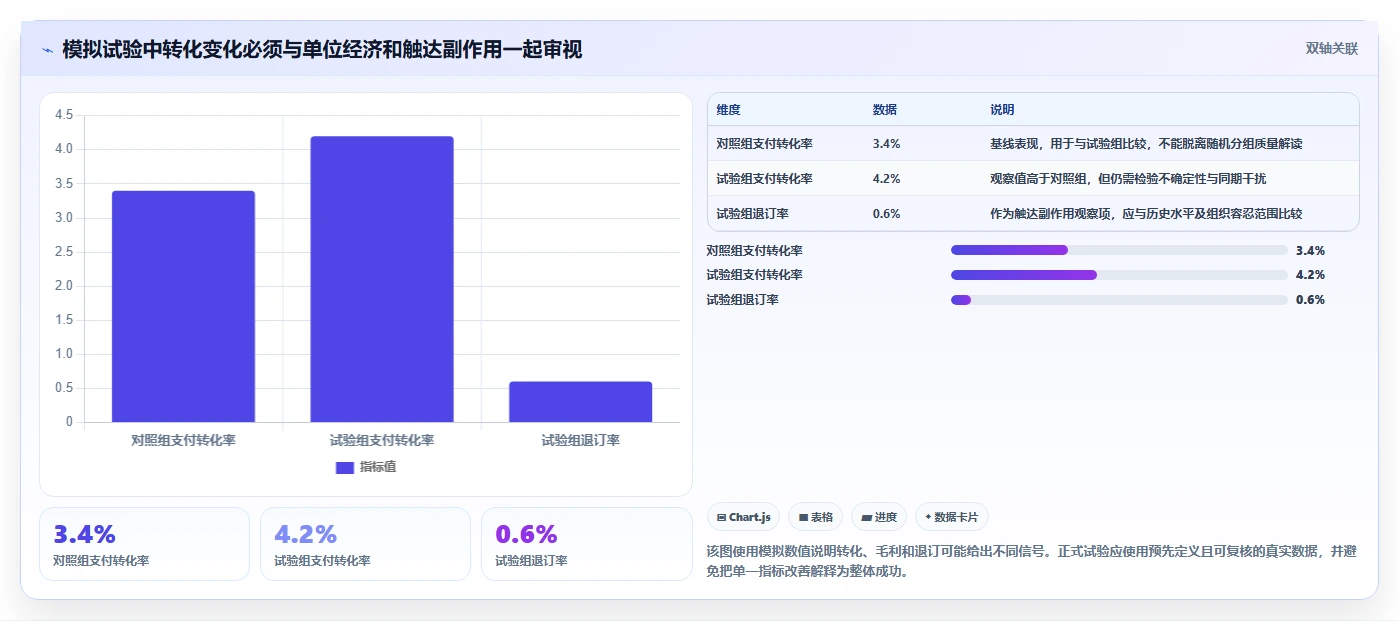Click the 试验组支付转化率 bar in chart
1399x621 pixels.
tap(382, 279)
